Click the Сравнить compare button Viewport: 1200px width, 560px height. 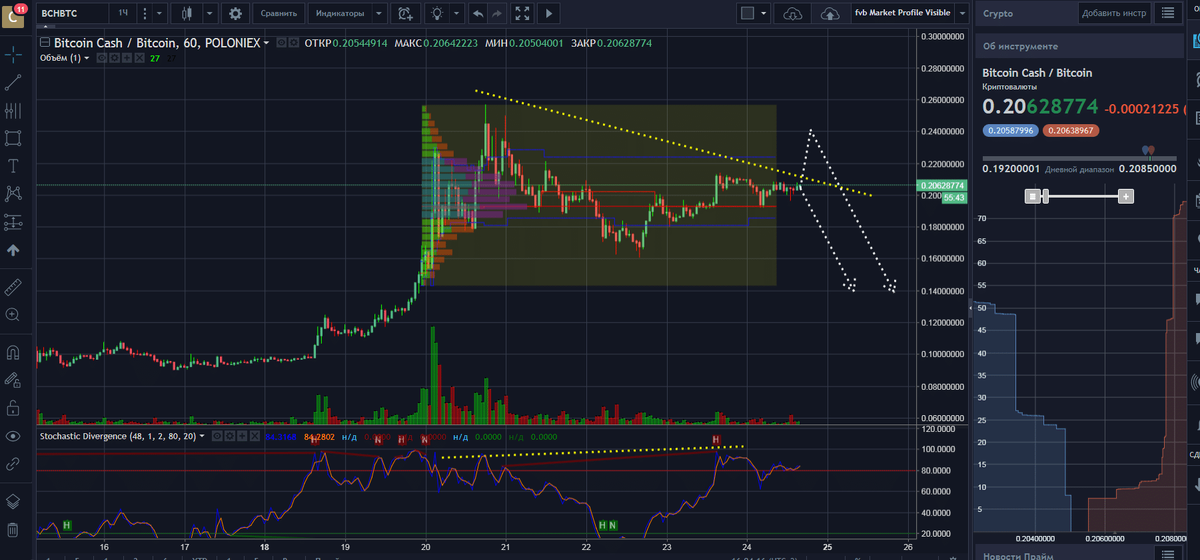click(x=277, y=13)
